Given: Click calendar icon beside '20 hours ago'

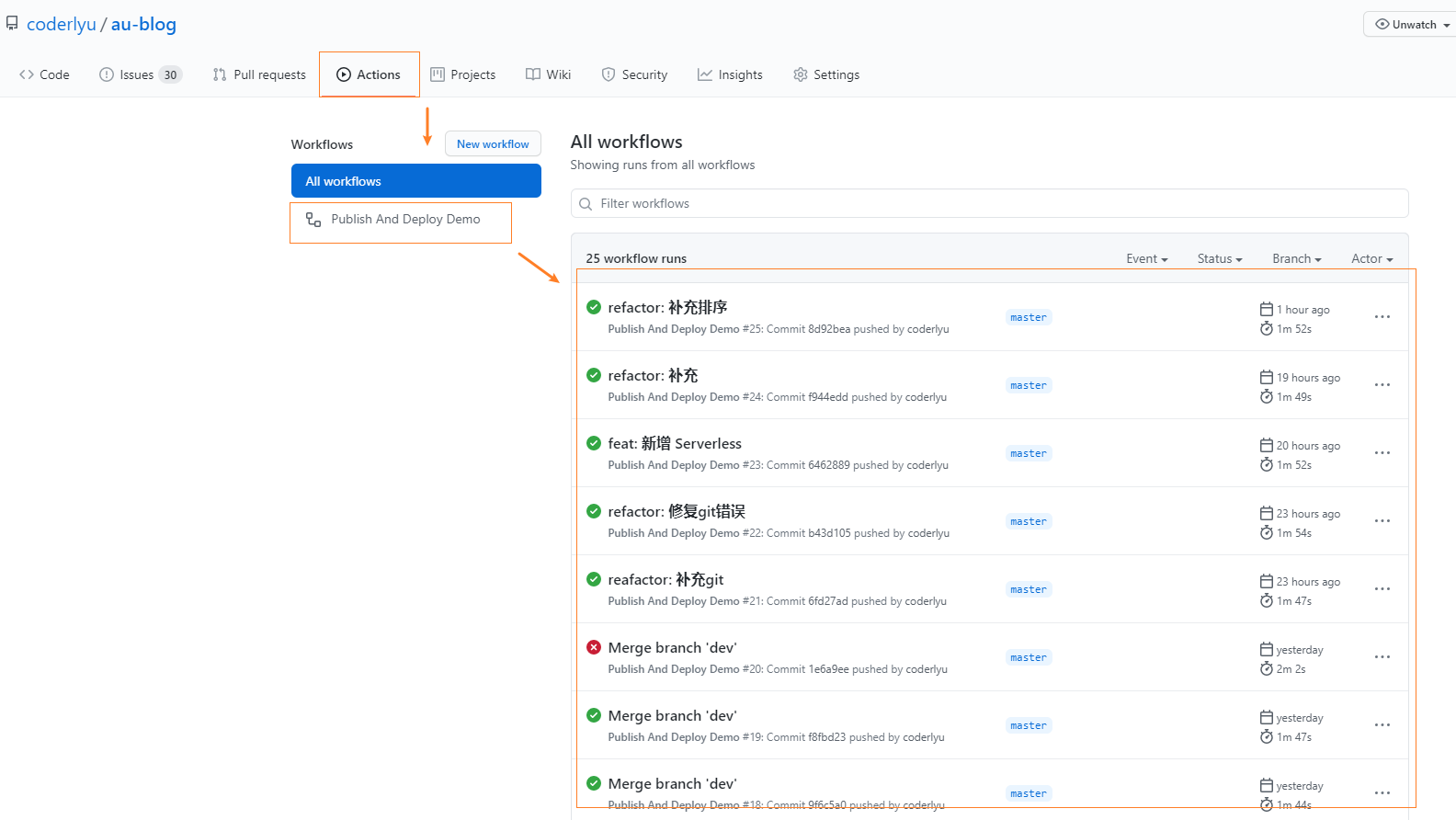Looking at the screenshot, I should tap(1267, 445).
